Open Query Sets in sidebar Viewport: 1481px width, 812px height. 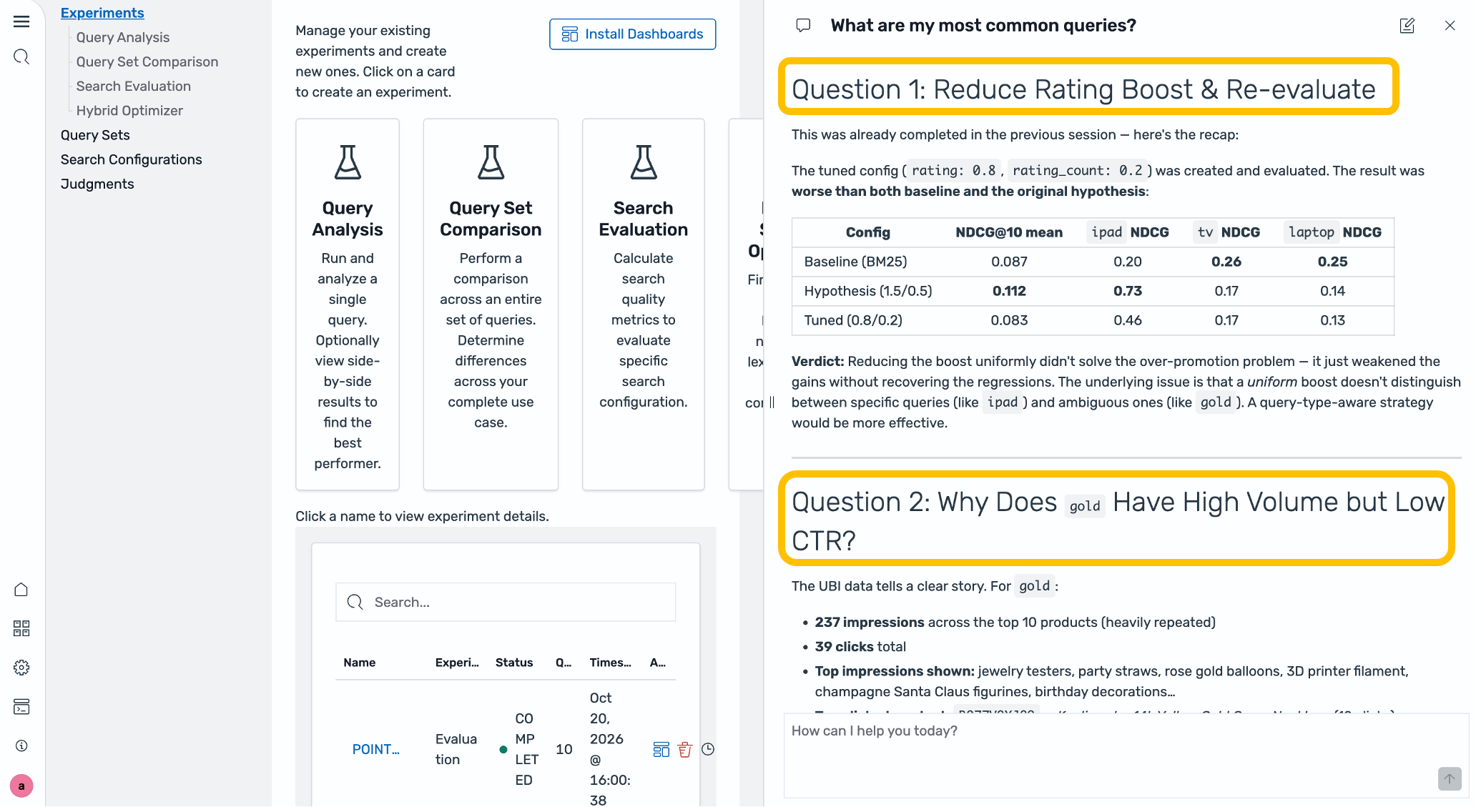click(x=95, y=135)
